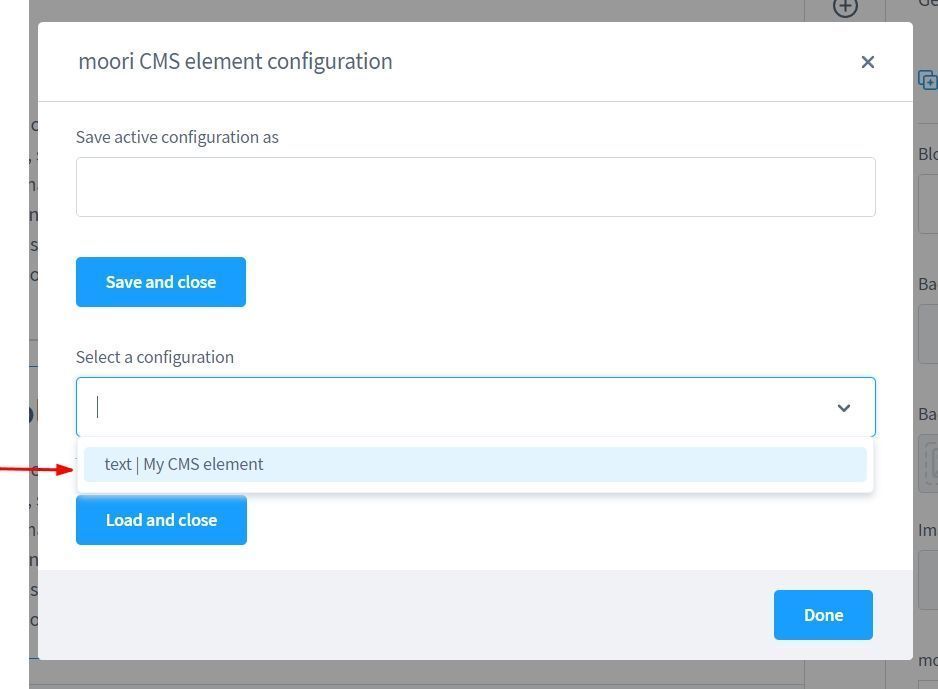This screenshot has width=938, height=689.
Task: Click the first sidebar 'Ba' input box
Action: click(927, 334)
